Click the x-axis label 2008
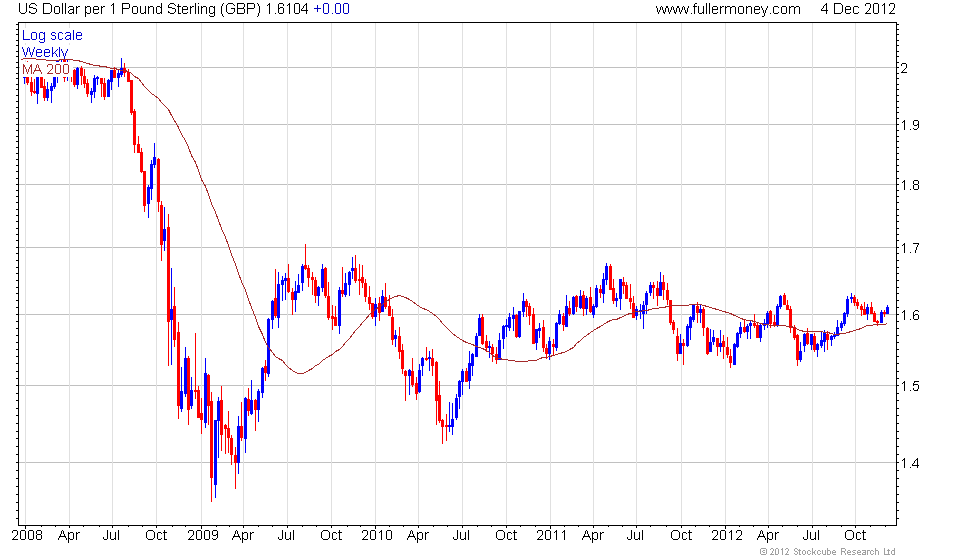980x560 pixels. point(27,535)
